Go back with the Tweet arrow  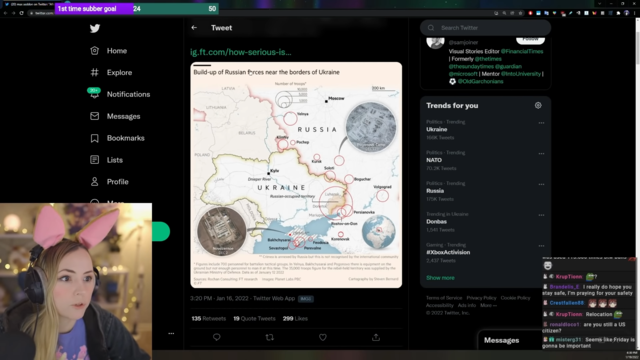coord(194,28)
